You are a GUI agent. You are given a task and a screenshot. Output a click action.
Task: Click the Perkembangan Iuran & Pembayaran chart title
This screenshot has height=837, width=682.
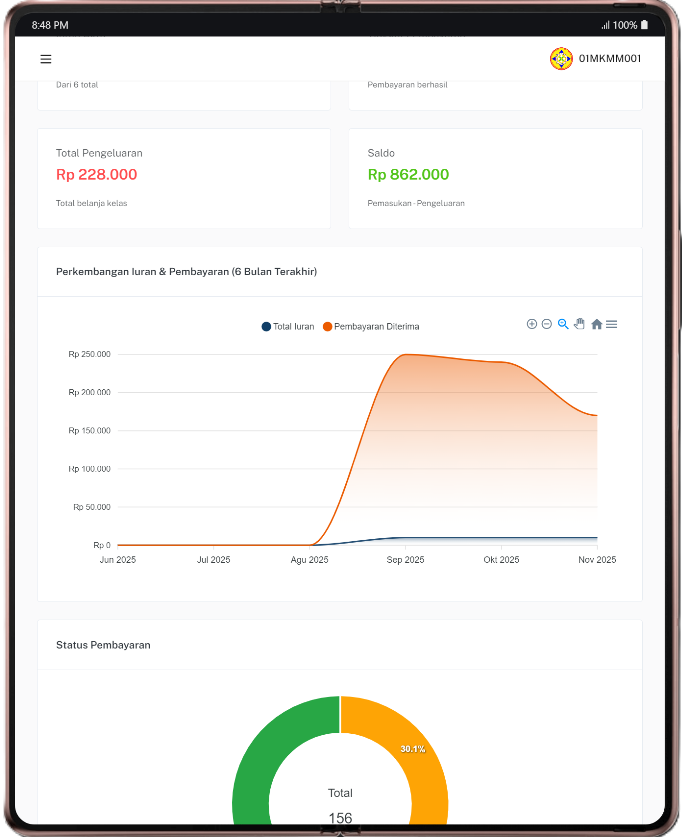[x=186, y=271]
